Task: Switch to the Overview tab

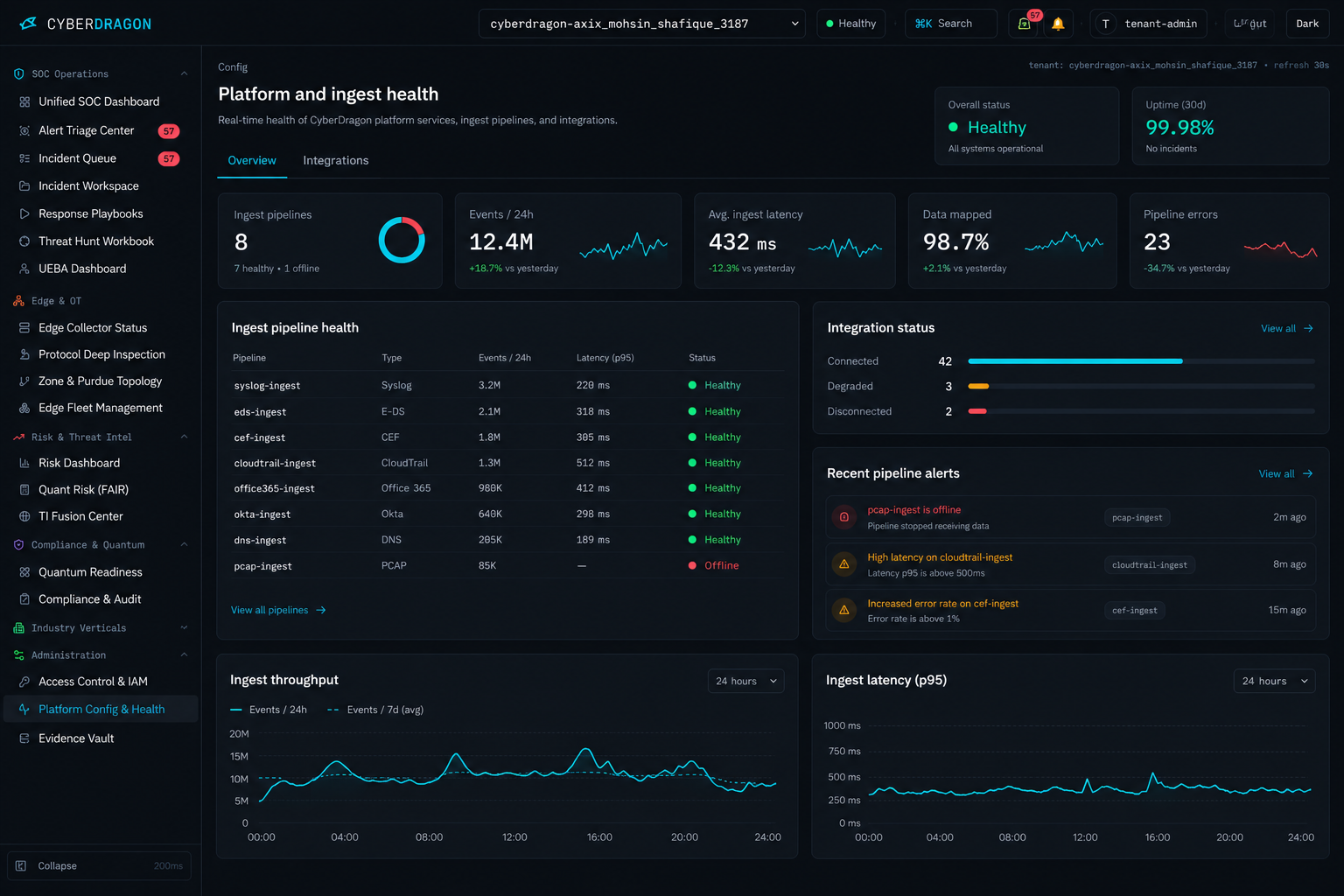Action: [252, 160]
